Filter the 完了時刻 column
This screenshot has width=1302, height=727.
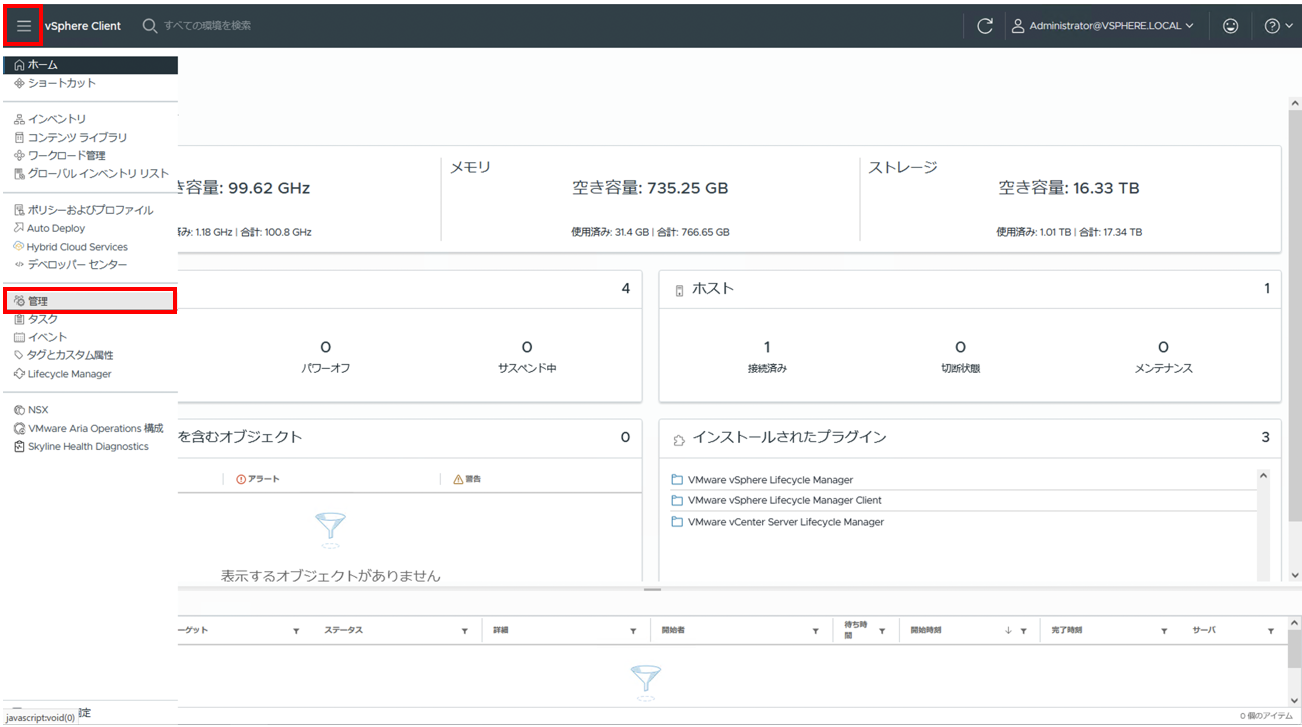point(1165,631)
